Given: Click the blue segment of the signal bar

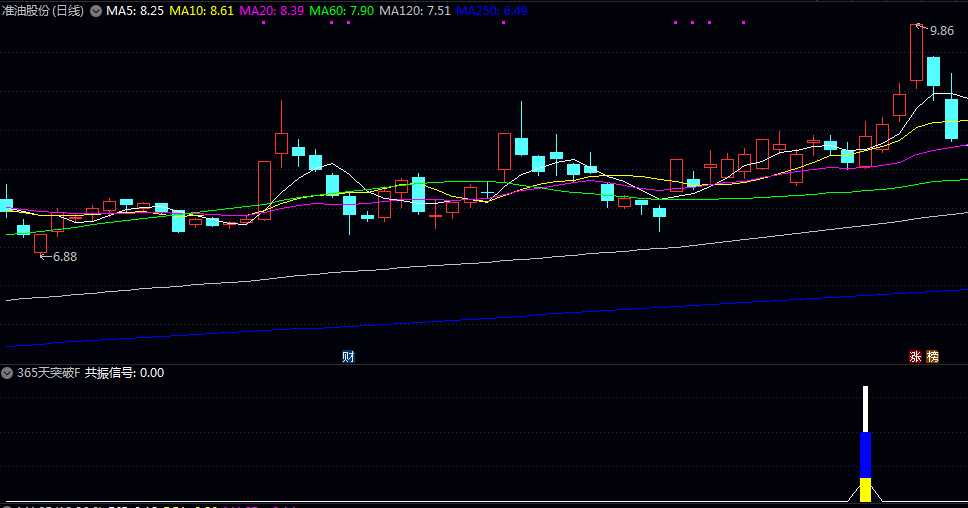Looking at the screenshot, I should coord(866,455).
